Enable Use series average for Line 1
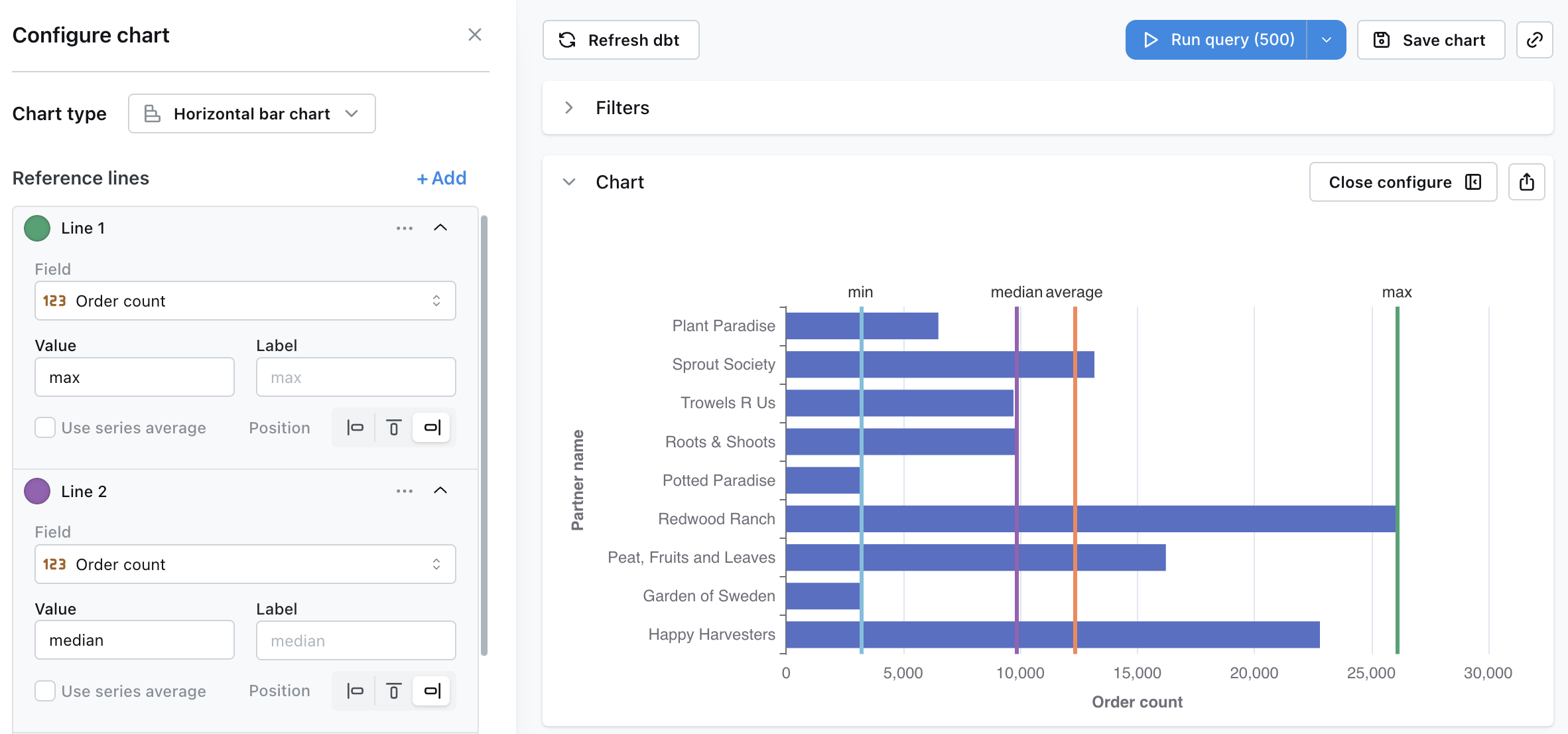 [x=45, y=427]
